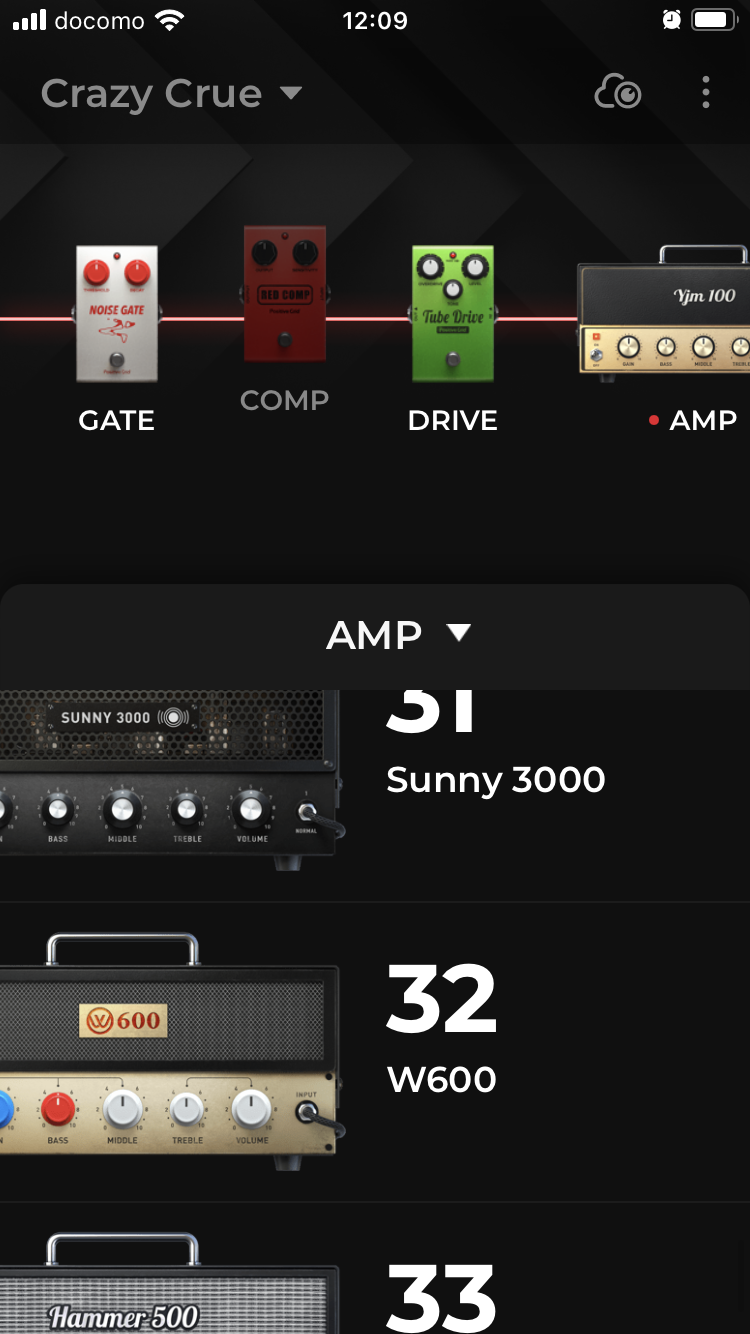750x1334 pixels.
Task: Click the red Bass knob on W600
Action: [58, 1109]
